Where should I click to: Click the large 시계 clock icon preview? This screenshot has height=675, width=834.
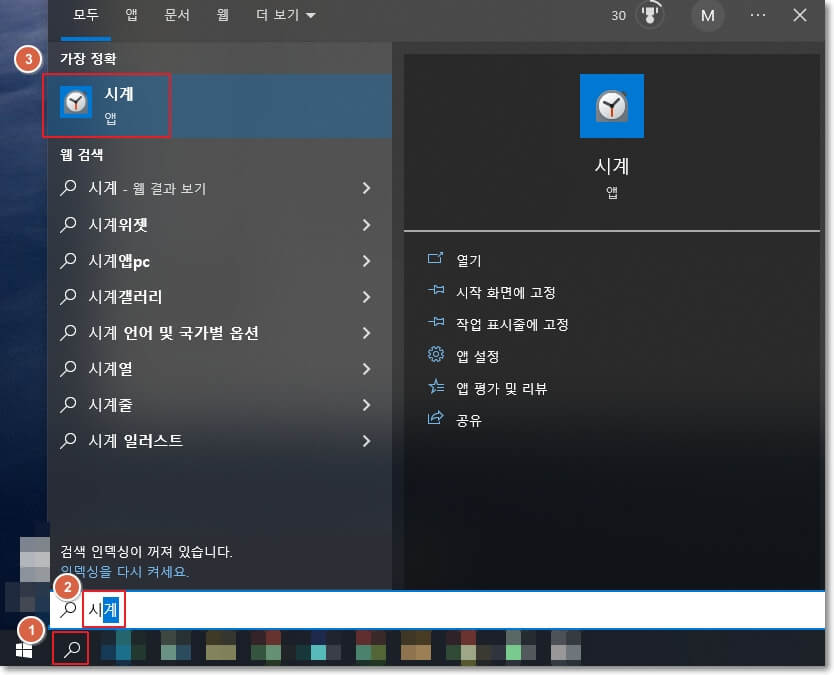tap(611, 106)
